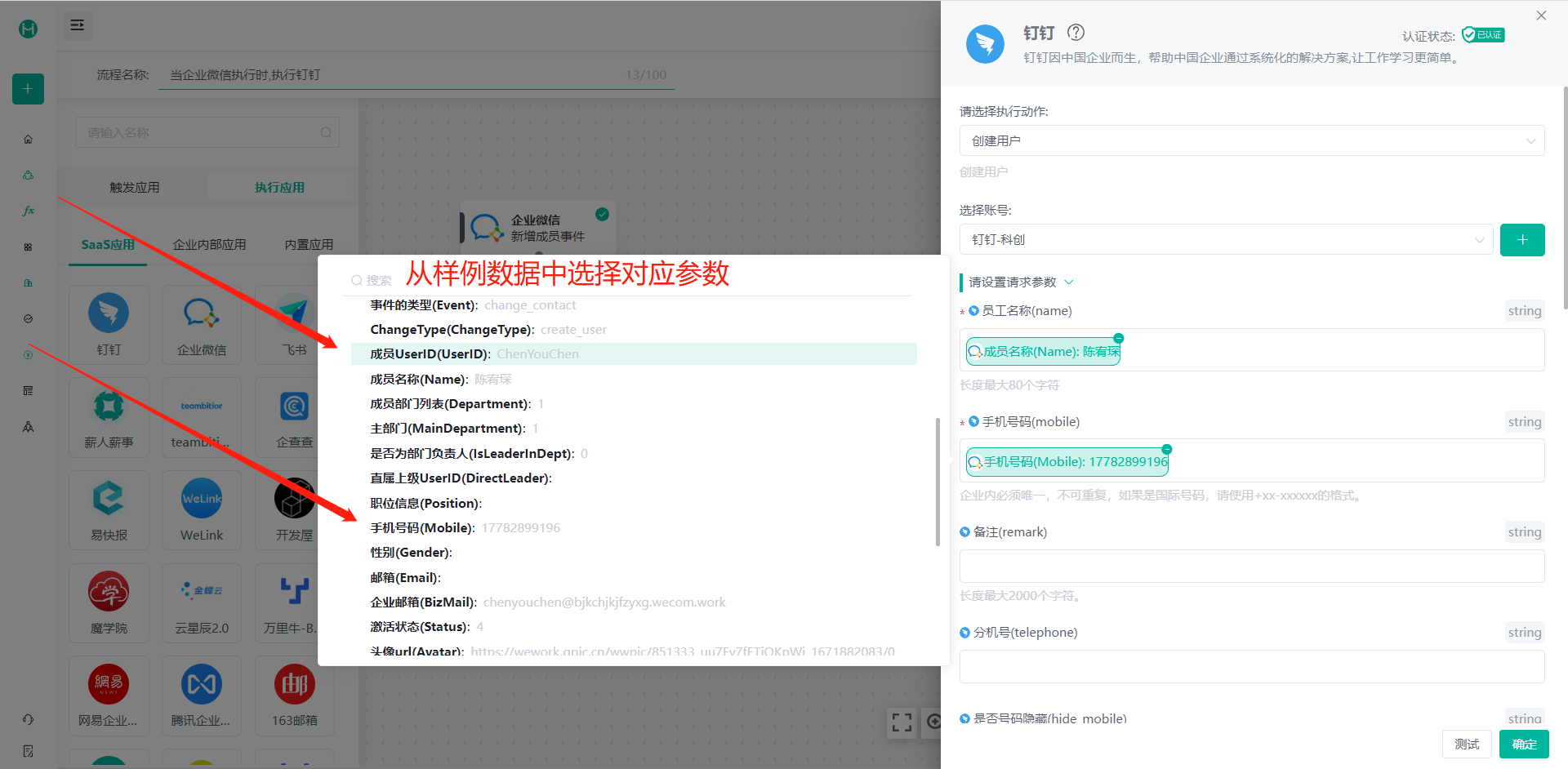The width and height of the screenshot is (1568, 769).
Task: Click the 确定 button
Action: (x=1524, y=744)
